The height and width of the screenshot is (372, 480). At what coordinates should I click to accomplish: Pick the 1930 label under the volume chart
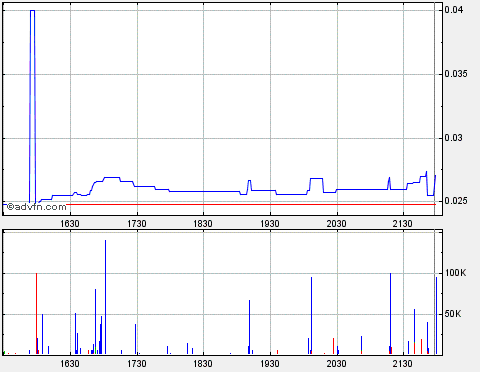pyautogui.click(x=270, y=363)
